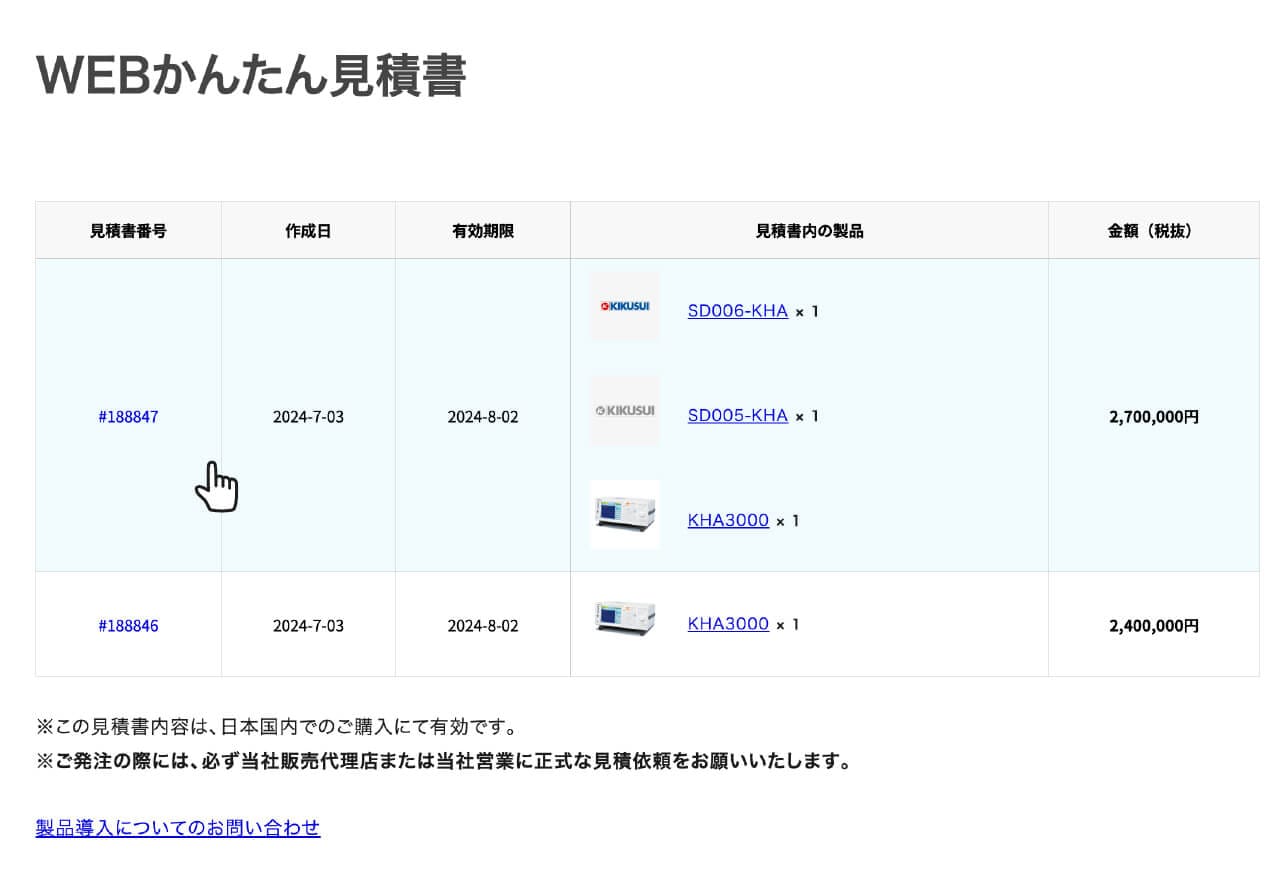Click 2024-7-03 creation date of quote #188846

(x=308, y=626)
